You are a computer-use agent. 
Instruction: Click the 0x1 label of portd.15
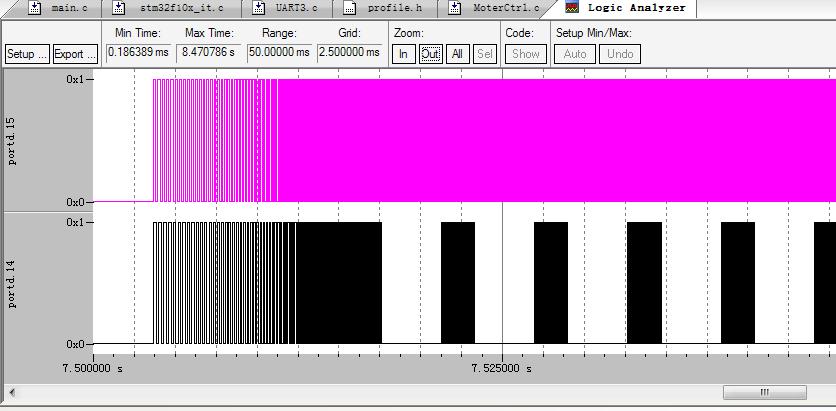75,79
